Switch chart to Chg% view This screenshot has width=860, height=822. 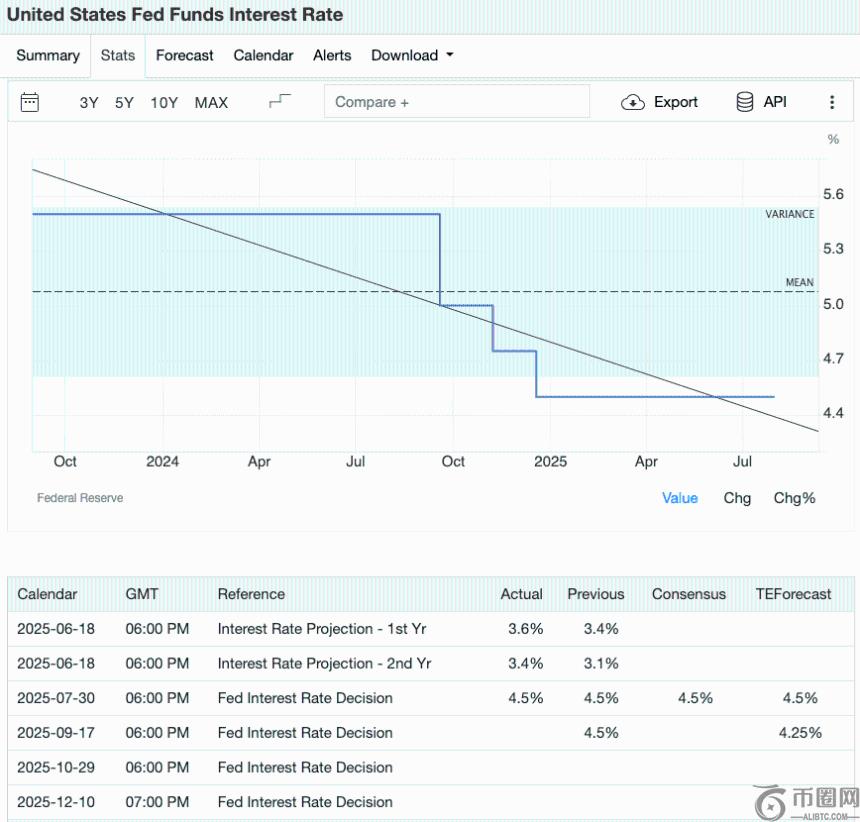pyautogui.click(x=794, y=498)
